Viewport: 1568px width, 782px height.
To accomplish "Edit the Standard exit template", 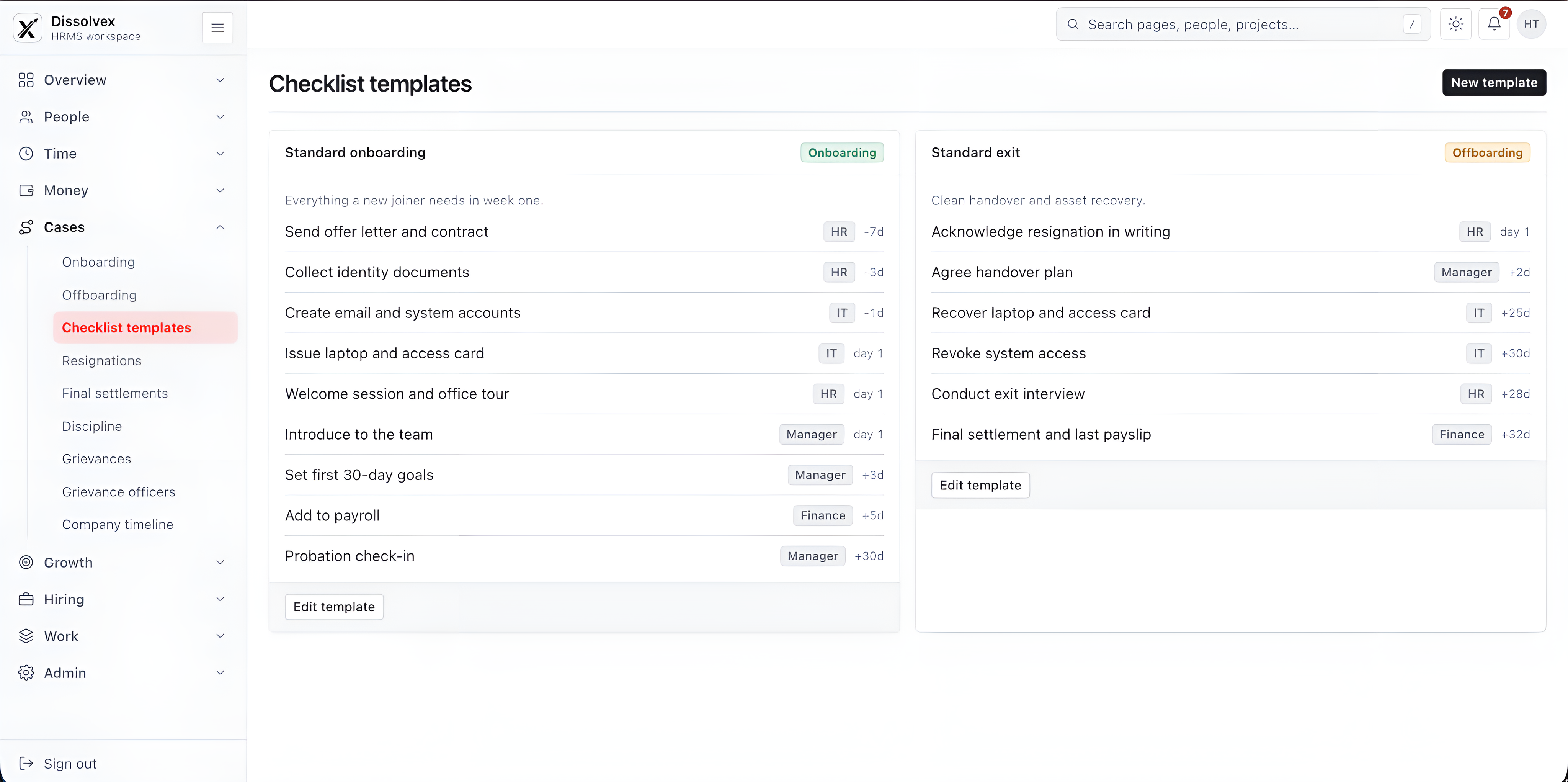I will point(980,485).
